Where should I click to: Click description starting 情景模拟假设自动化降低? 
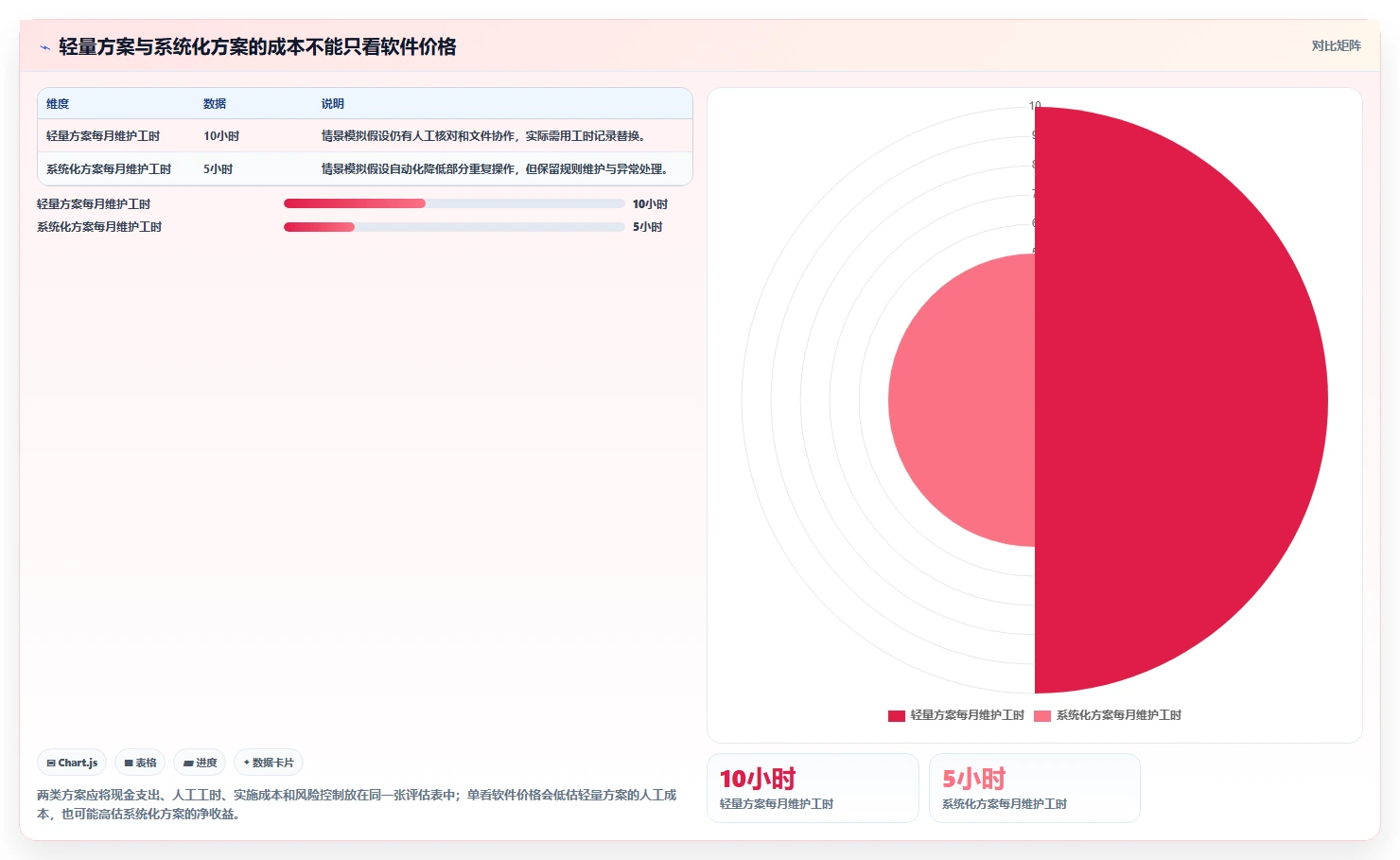497,169
